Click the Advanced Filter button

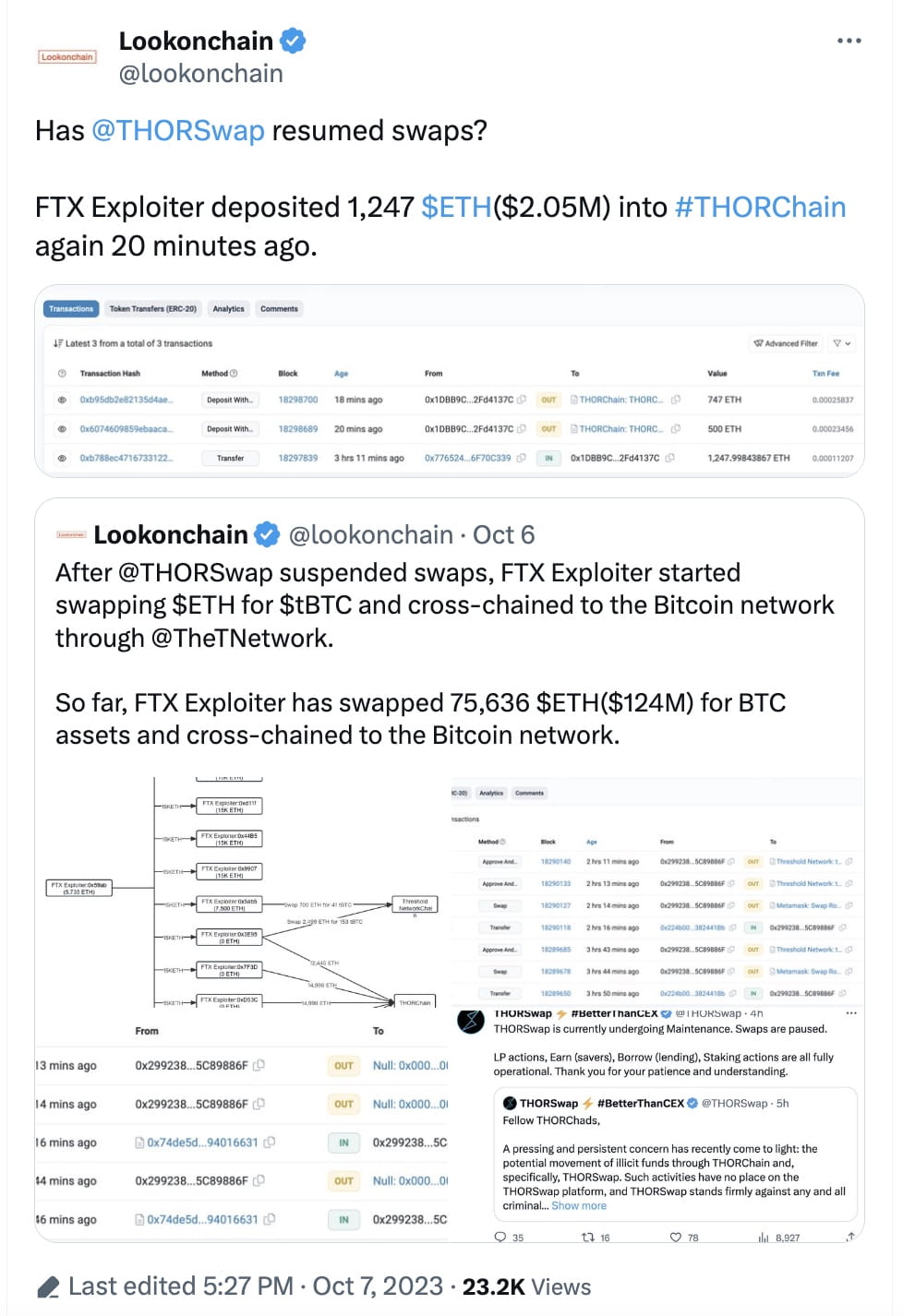(785, 342)
